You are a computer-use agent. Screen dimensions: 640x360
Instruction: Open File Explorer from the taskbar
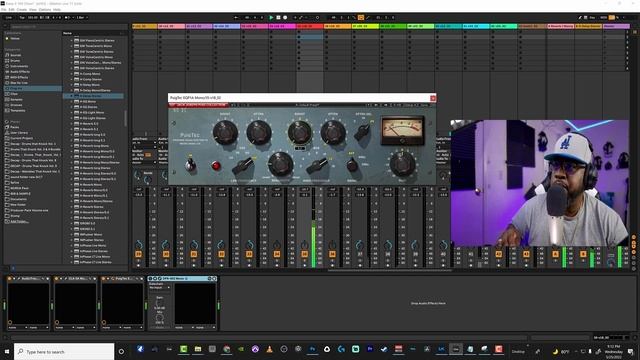pyautogui.click(x=198, y=349)
